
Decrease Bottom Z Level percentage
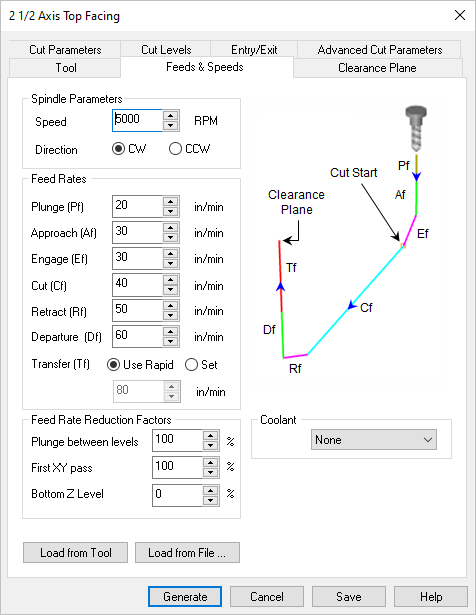click(x=211, y=500)
